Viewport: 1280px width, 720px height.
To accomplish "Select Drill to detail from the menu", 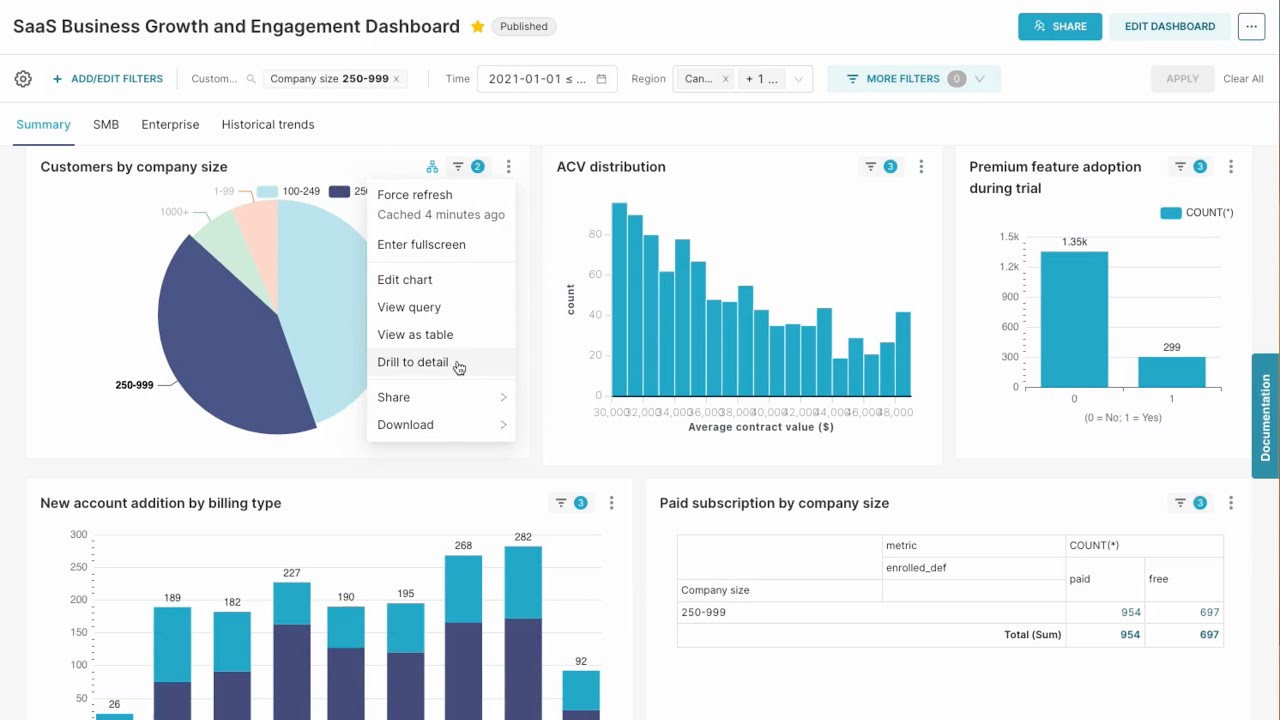I will [413, 362].
